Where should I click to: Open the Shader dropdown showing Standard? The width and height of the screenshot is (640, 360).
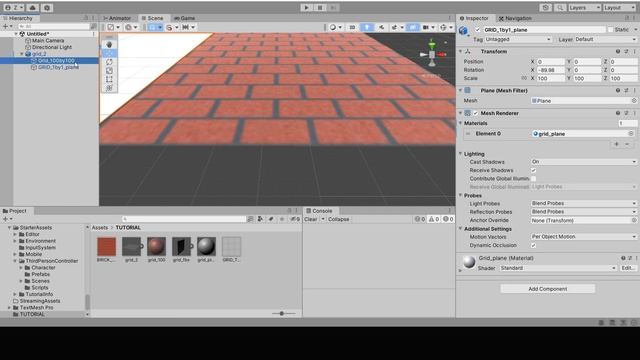(x=558, y=268)
